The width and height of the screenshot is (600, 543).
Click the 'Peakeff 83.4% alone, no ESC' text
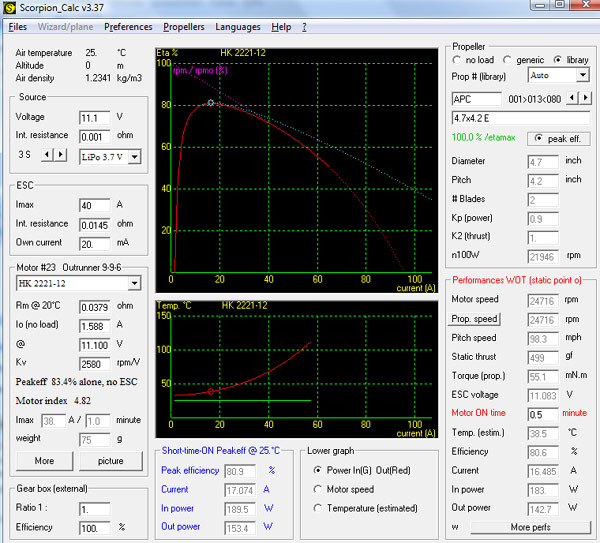tap(76, 382)
